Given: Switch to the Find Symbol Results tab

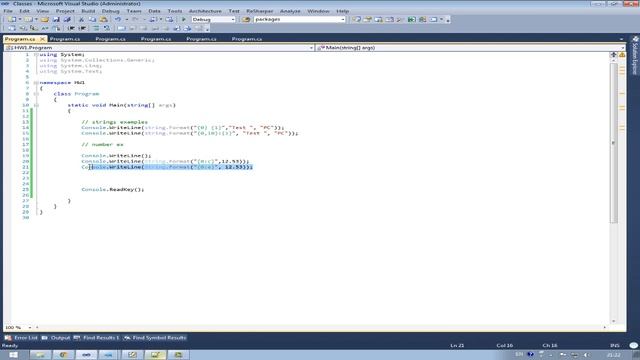Looking at the screenshot, I should click(x=155, y=338).
